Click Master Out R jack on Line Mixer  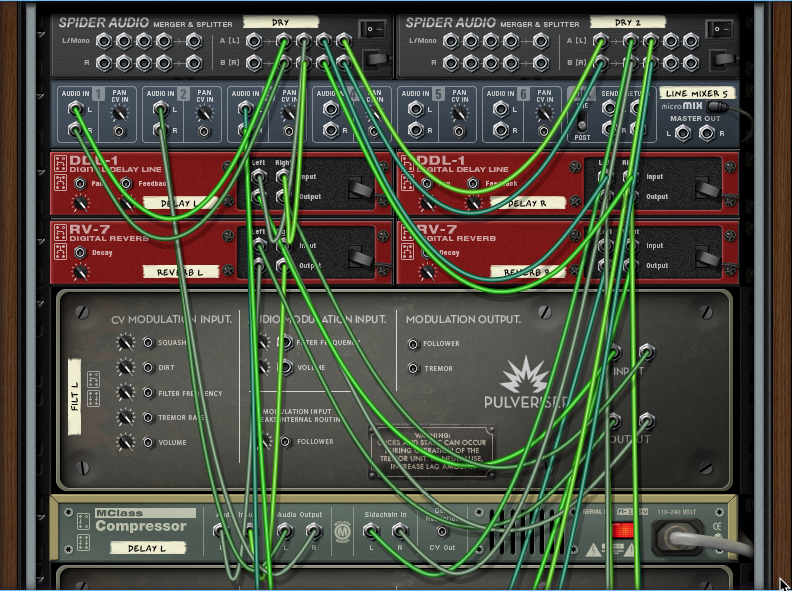(x=707, y=133)
